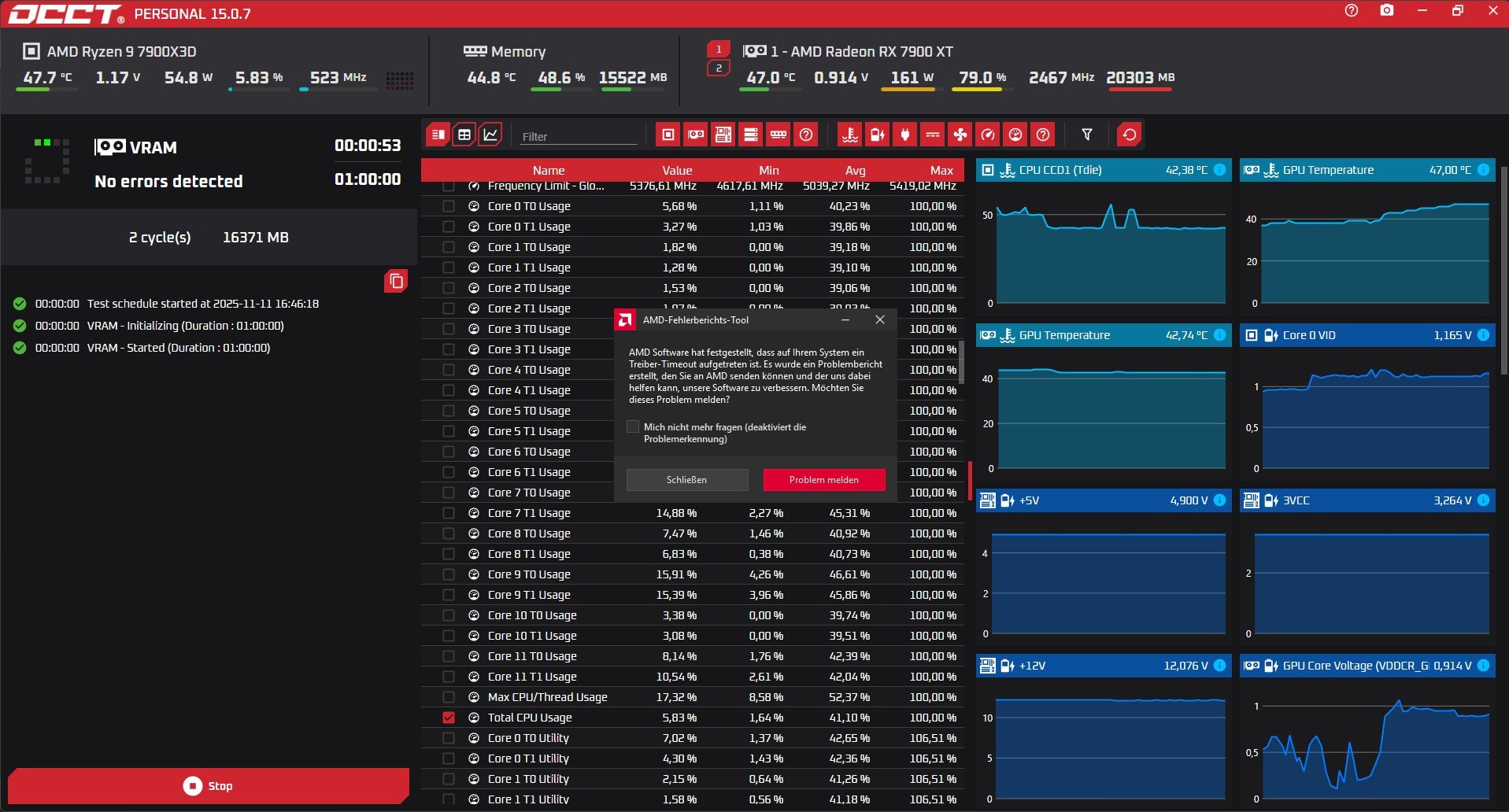Viewport: 1509px width, 812px height.
Task: Check the Core 9 T0 Usage checkbox
Action: (449, 574)
